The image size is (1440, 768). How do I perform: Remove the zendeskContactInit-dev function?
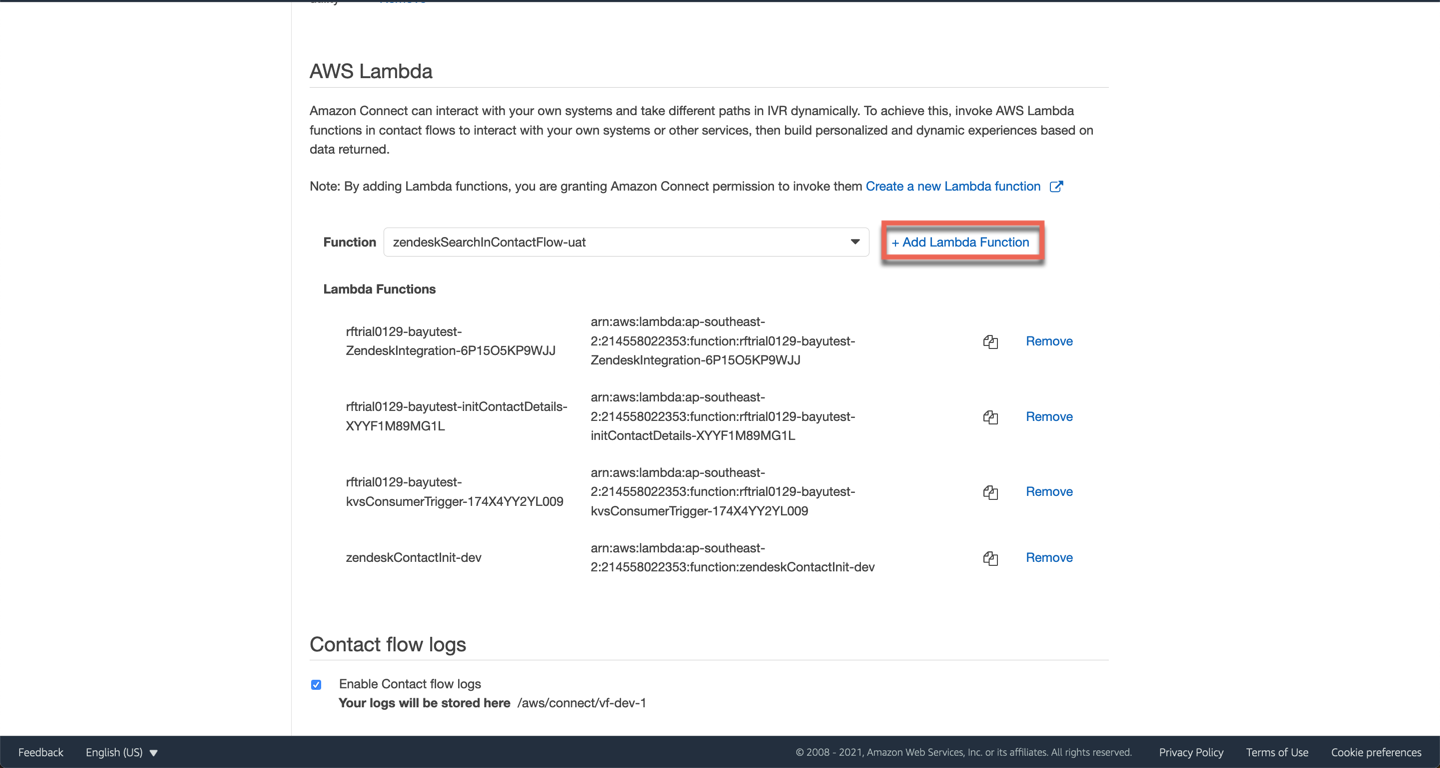pos(1049,557)
